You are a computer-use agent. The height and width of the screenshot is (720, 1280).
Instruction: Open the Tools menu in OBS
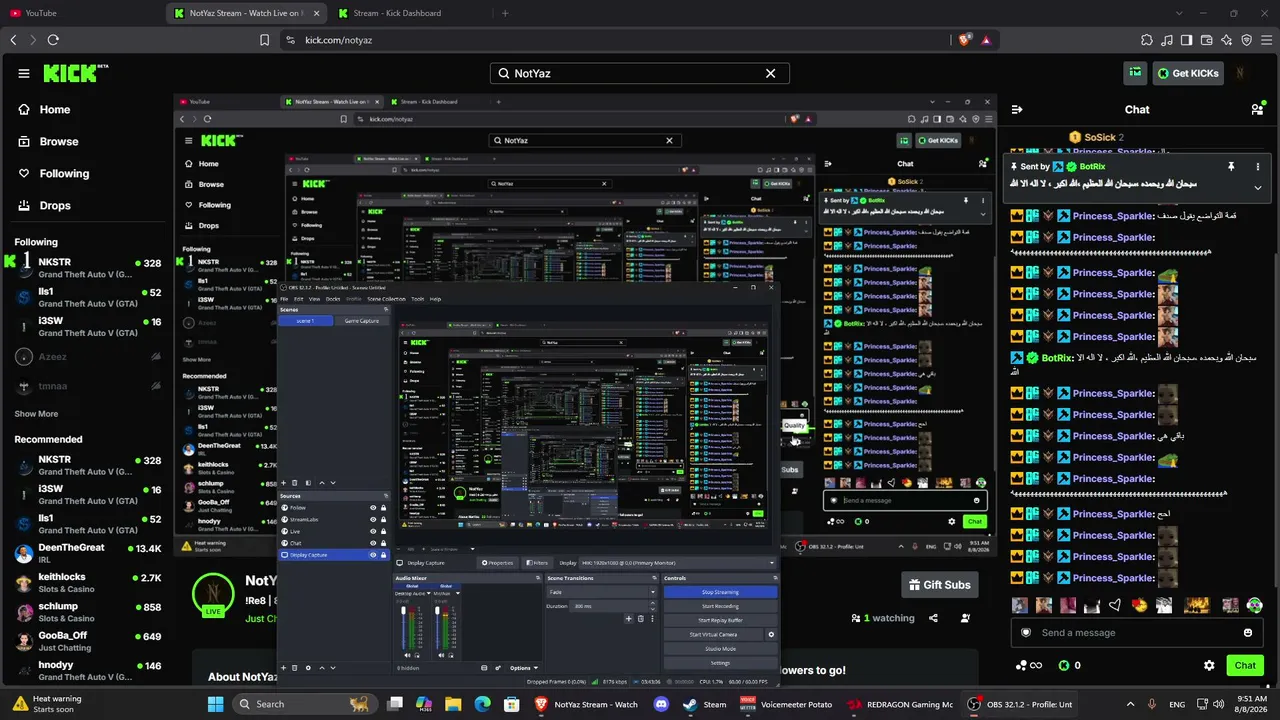pyautogui.click(x=418, y=299)
